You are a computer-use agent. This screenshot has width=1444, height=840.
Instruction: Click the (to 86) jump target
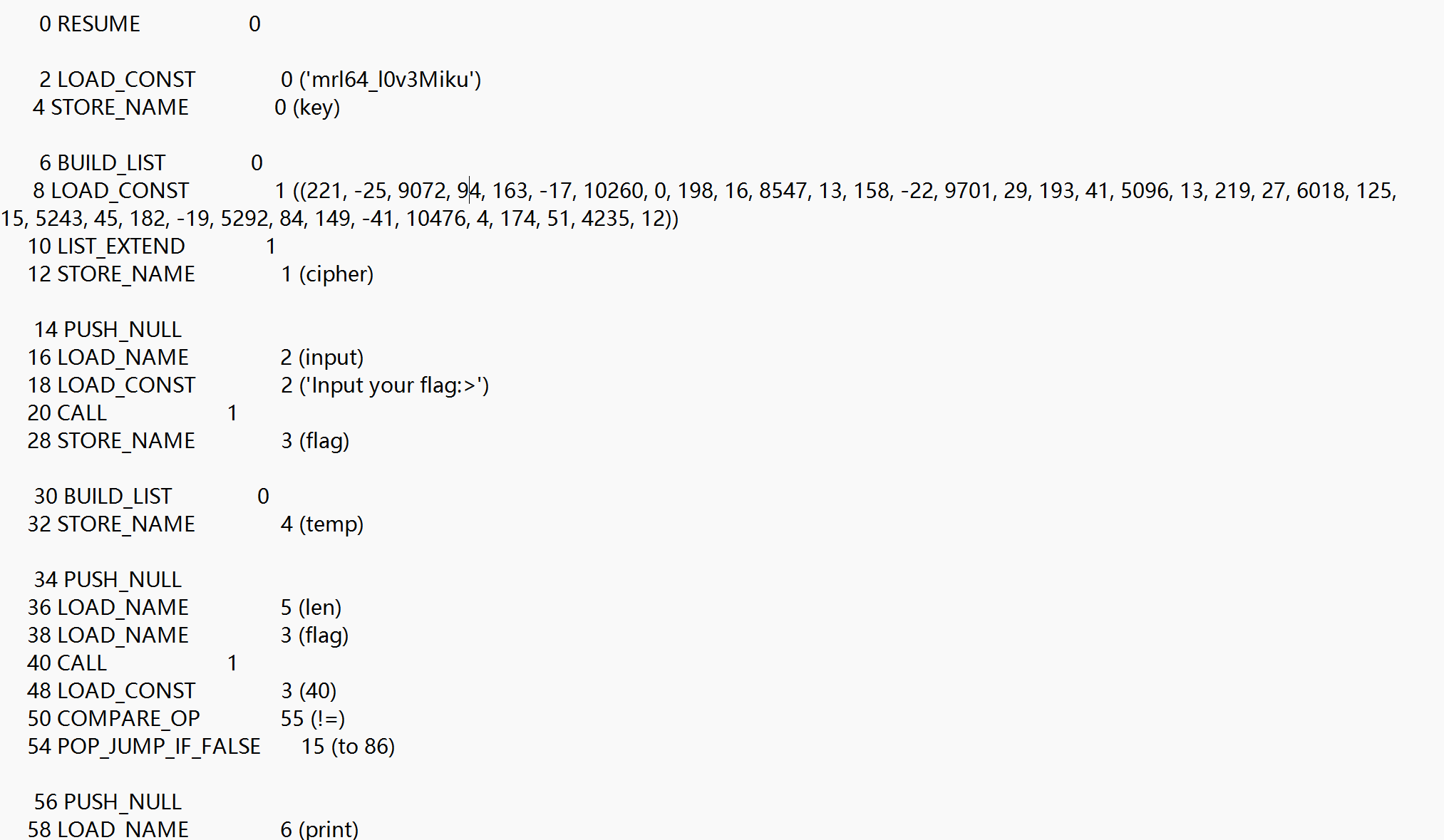click(x=363, y=747)
